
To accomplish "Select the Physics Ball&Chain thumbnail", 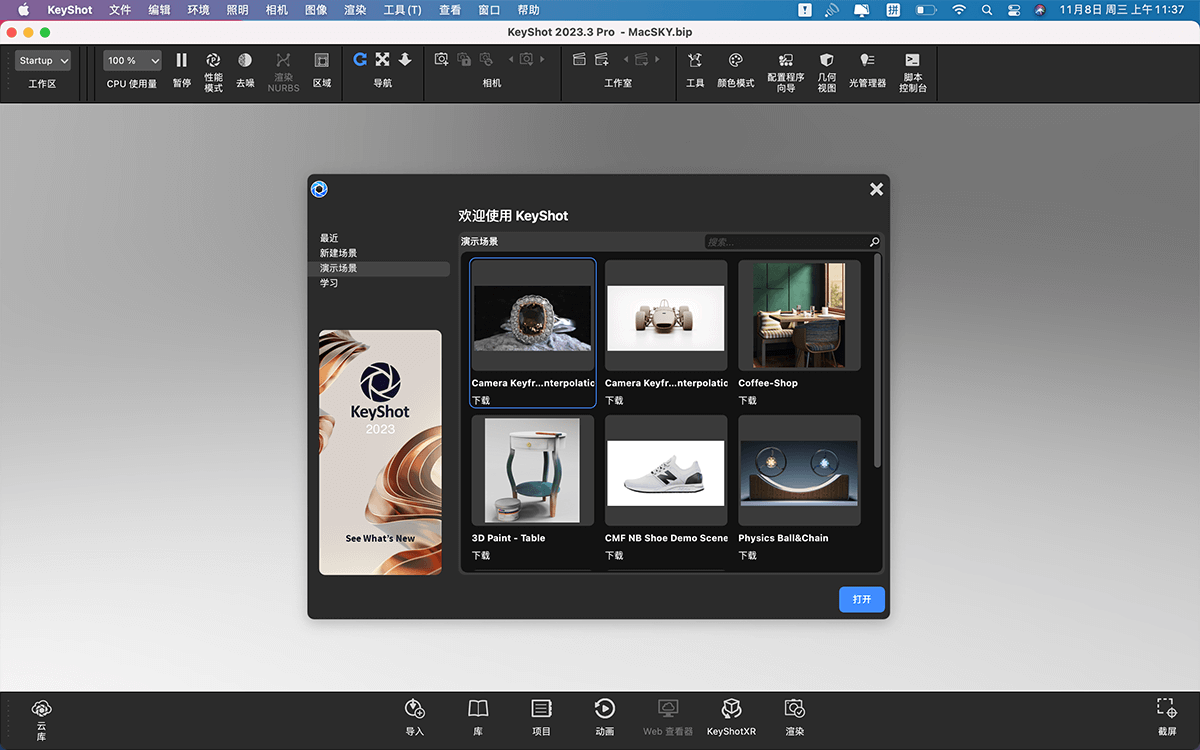I will (x=799, y=470).
